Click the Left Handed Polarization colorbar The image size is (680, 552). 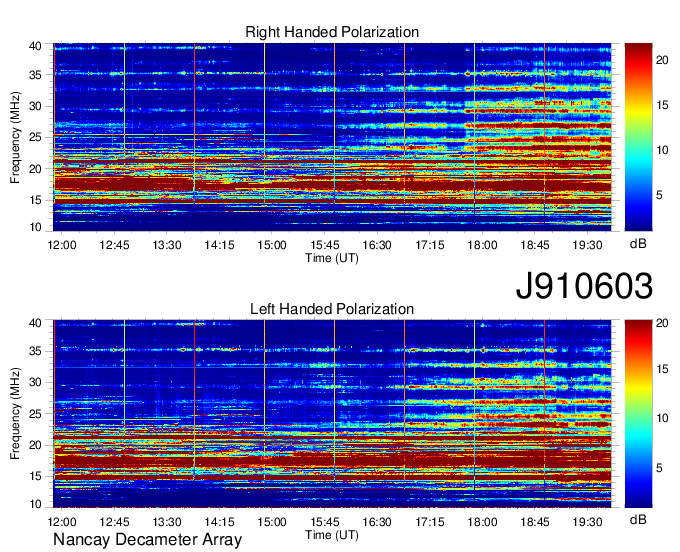(638, 414)
